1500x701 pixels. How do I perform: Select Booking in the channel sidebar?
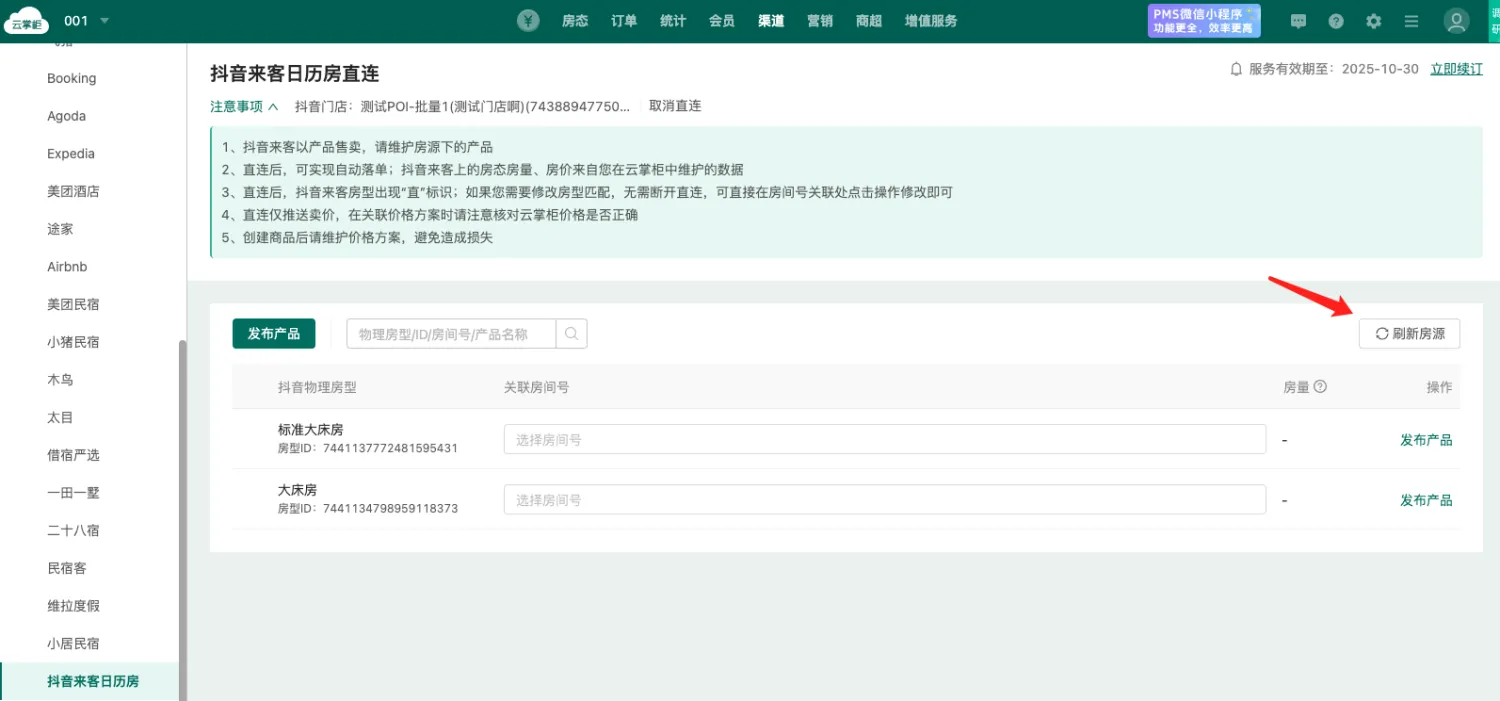pos(72,78)
